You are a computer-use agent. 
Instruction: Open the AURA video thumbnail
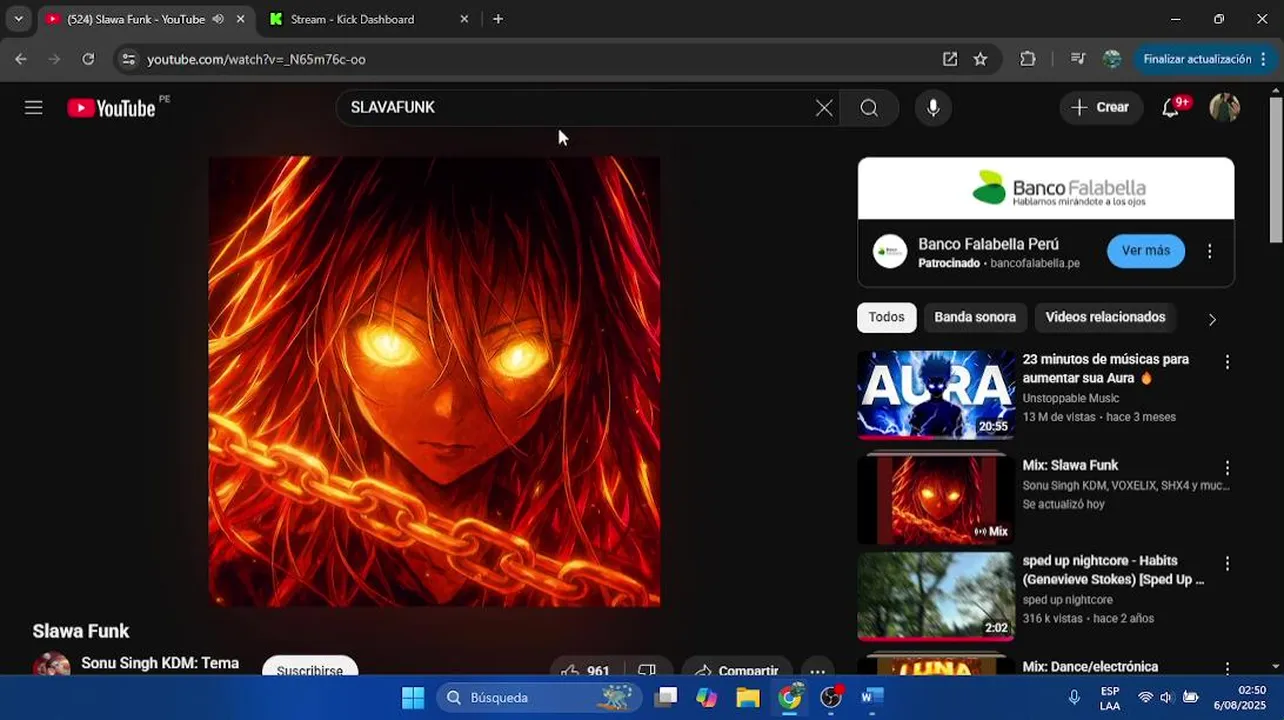tap(936, 395)
